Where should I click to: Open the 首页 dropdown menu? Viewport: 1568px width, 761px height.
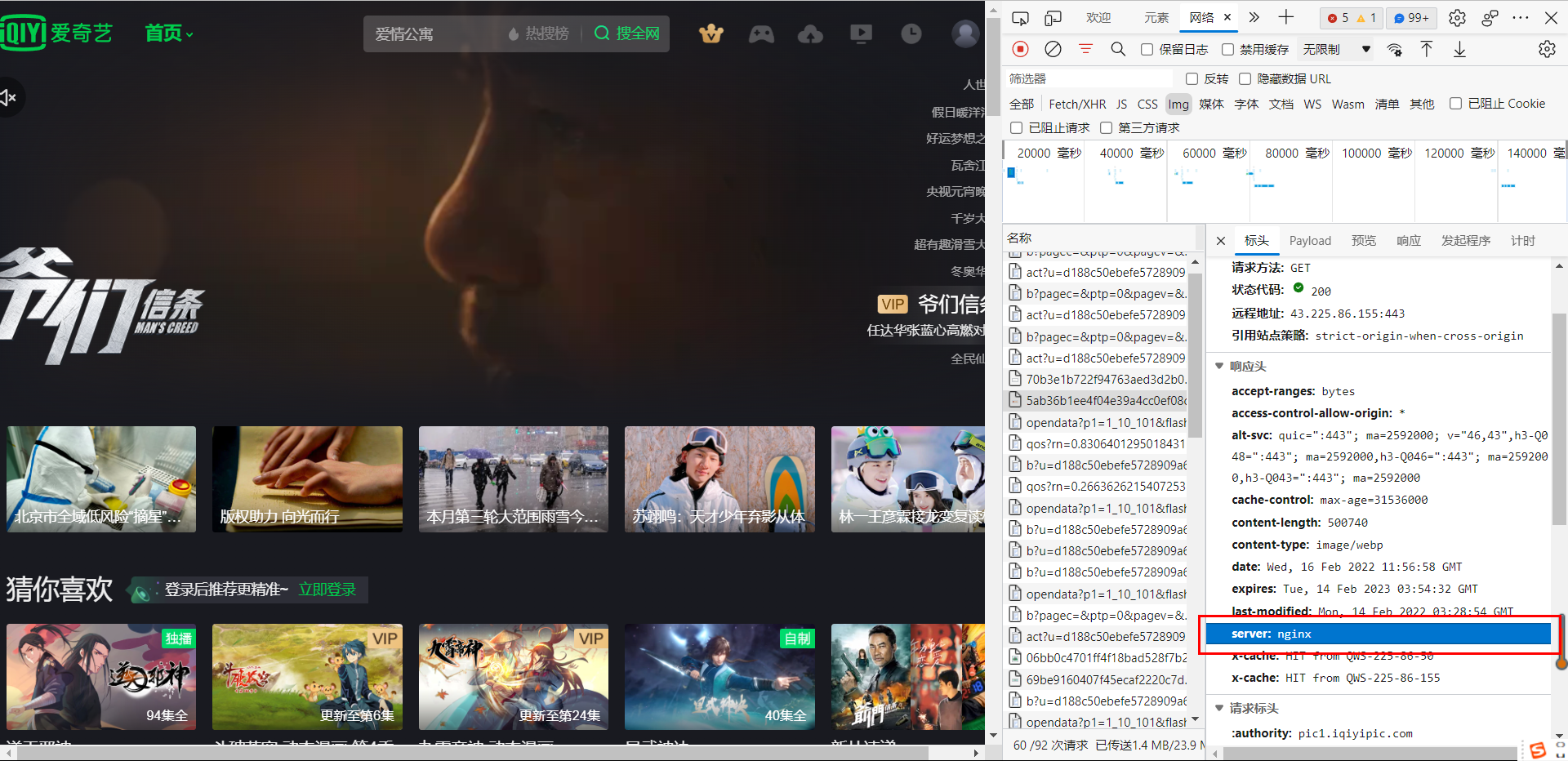[x=169, y=33]
